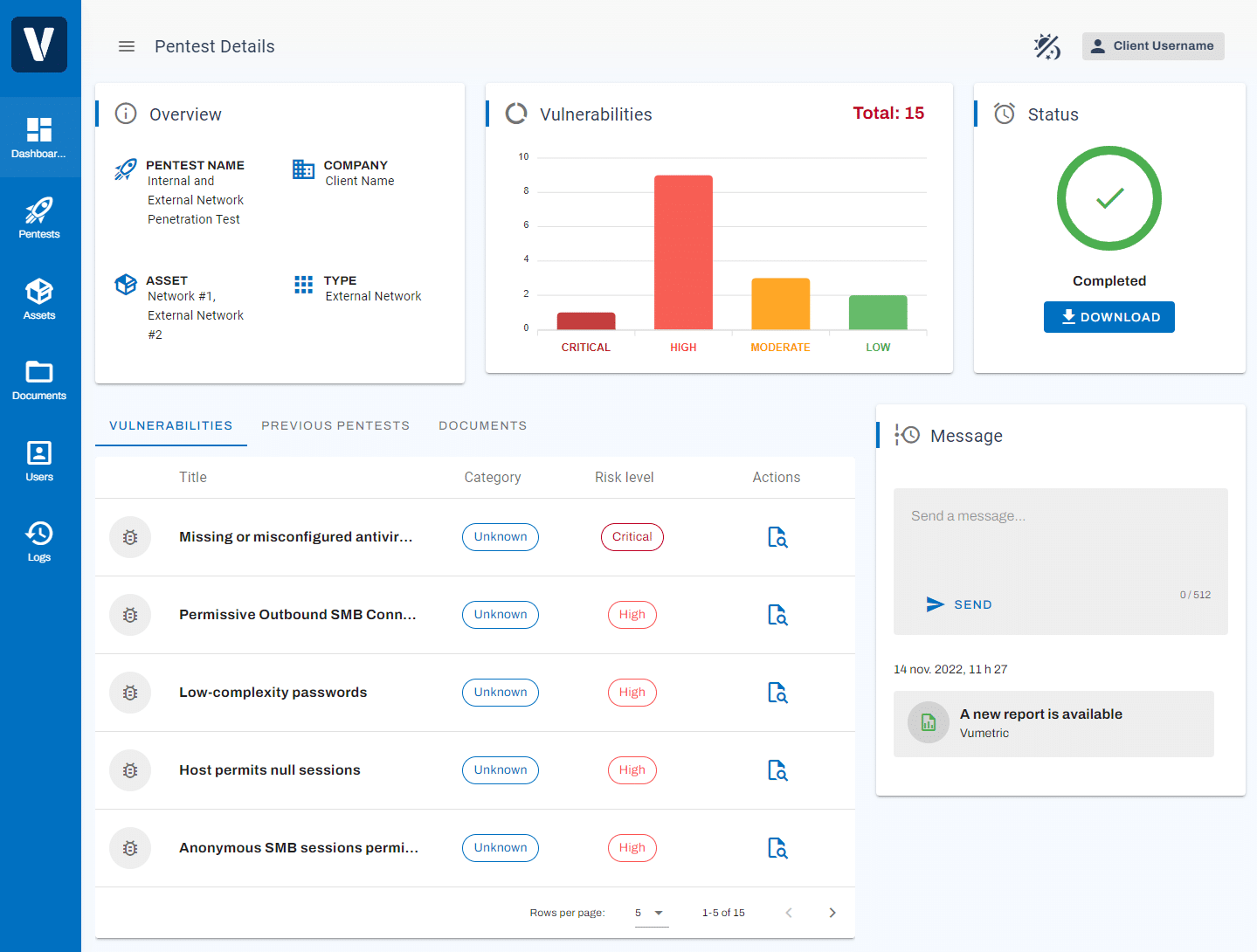Inspect the Missing or misconfigured antivirus finding
This screenshot has width=1257, height=952.
point(777,537)
